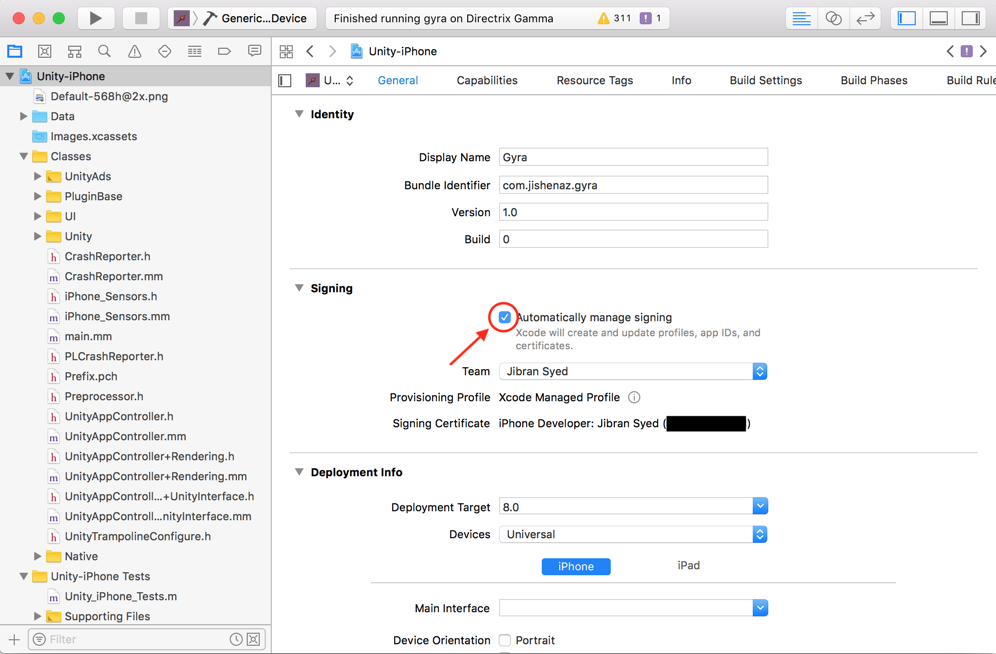The height and width of the screenshot is (654, 996).
Task: Add a new file with plus button
Action: (14, 639)
